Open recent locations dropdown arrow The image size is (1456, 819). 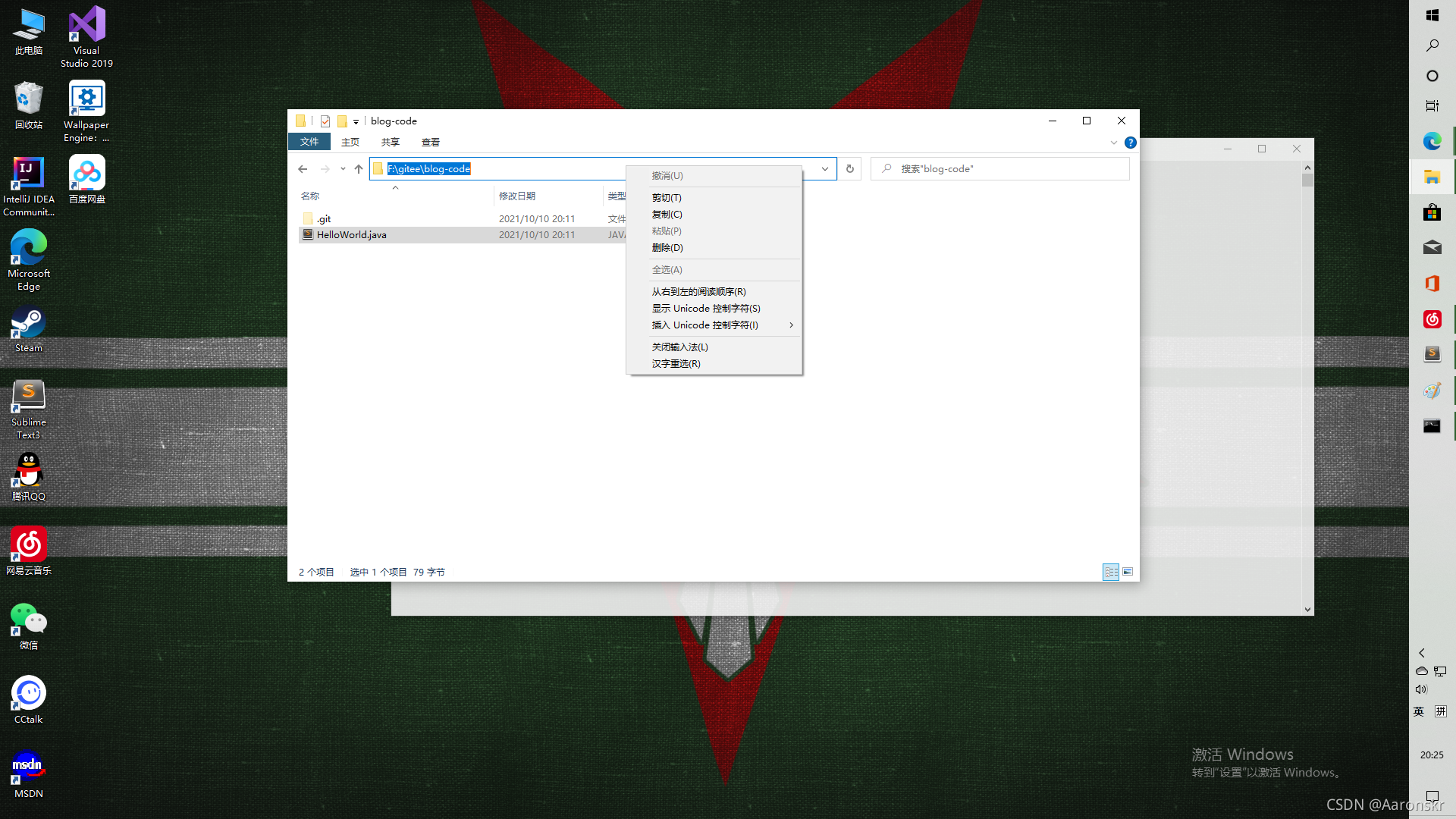343,168
